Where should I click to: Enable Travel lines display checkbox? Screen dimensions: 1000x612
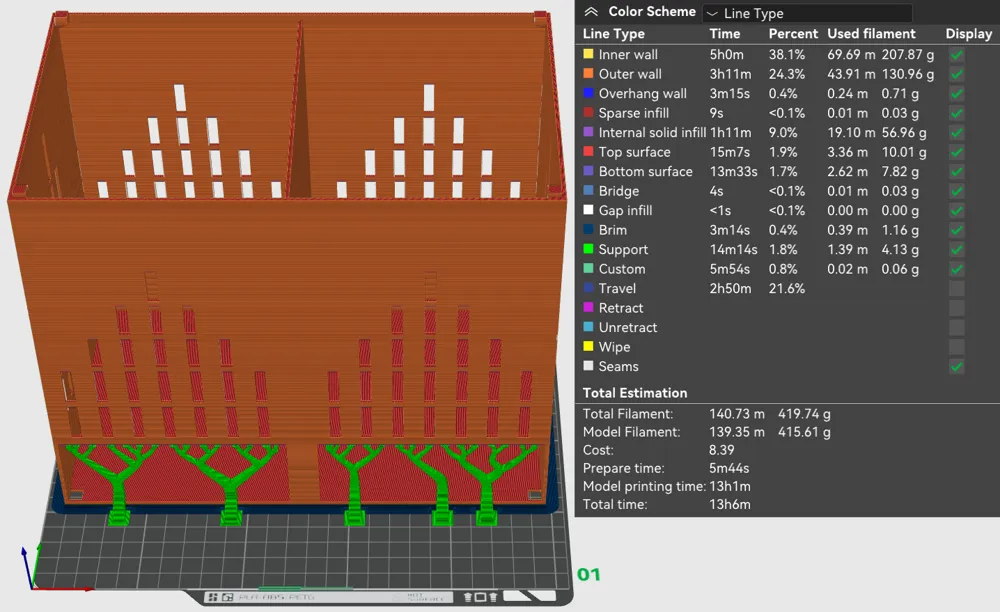point(956,289)
